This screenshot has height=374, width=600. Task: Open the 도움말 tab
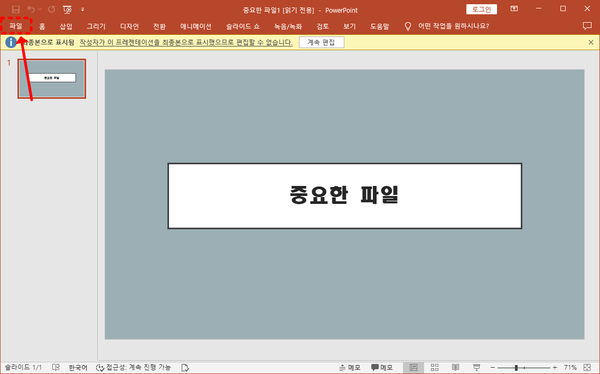pos(379,26)
